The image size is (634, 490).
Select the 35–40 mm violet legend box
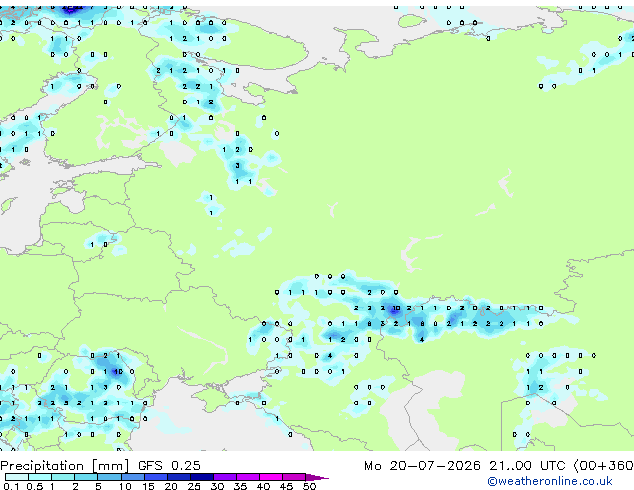(248, 477)
